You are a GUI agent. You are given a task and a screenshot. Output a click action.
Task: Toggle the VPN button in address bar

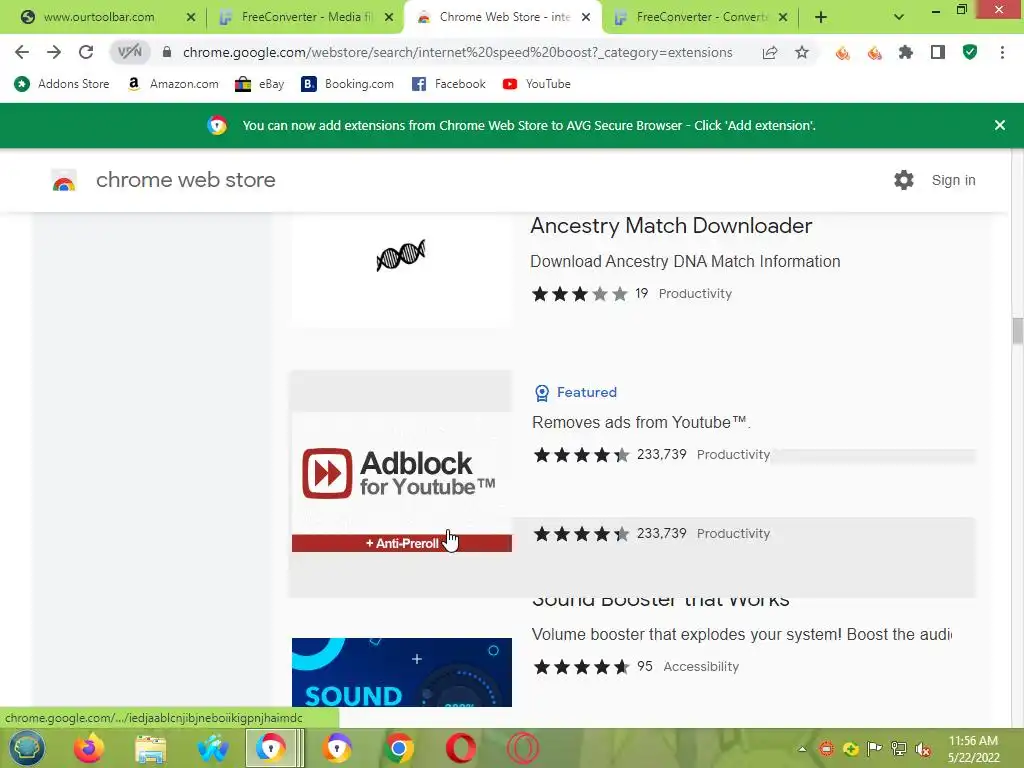click(129, 52)
